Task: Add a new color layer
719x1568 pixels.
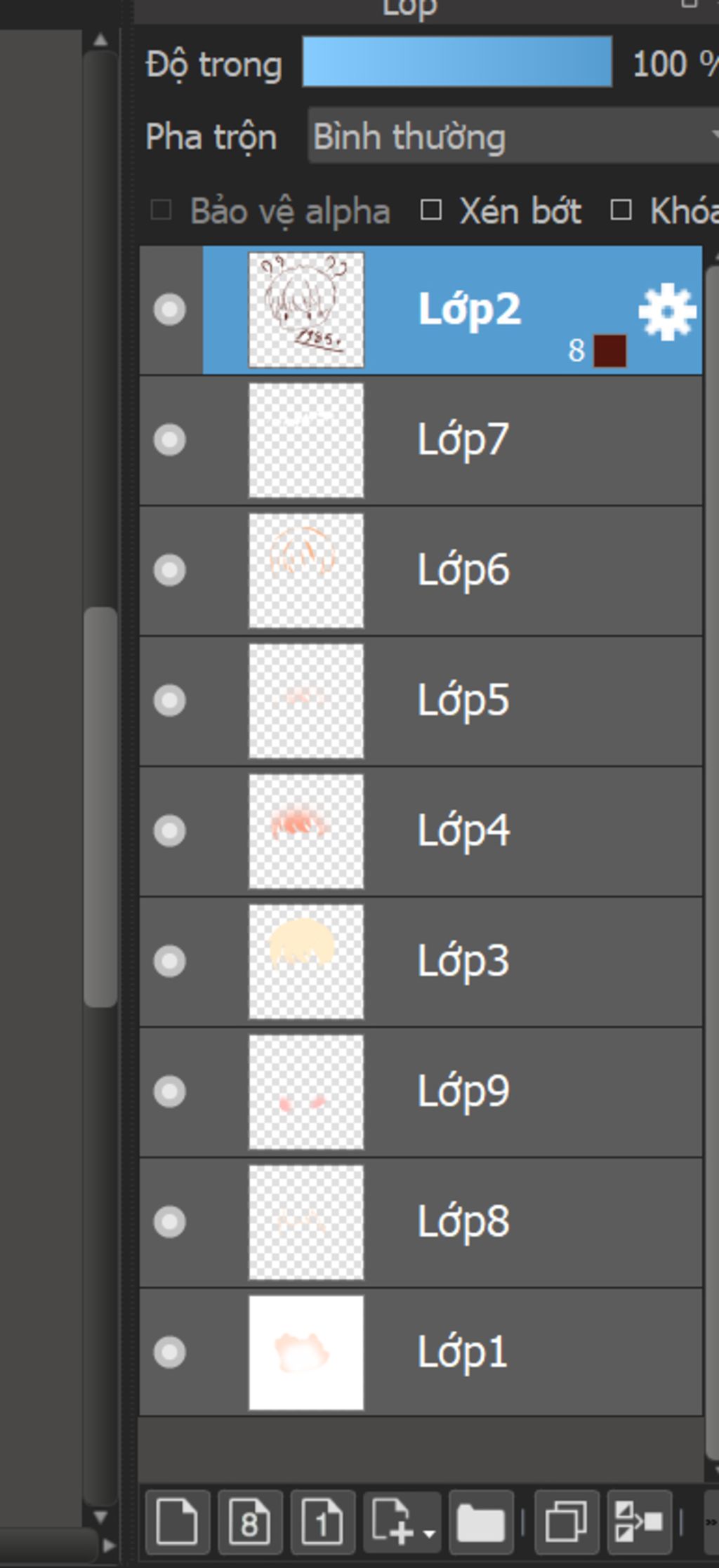Action: (177, 1521)
